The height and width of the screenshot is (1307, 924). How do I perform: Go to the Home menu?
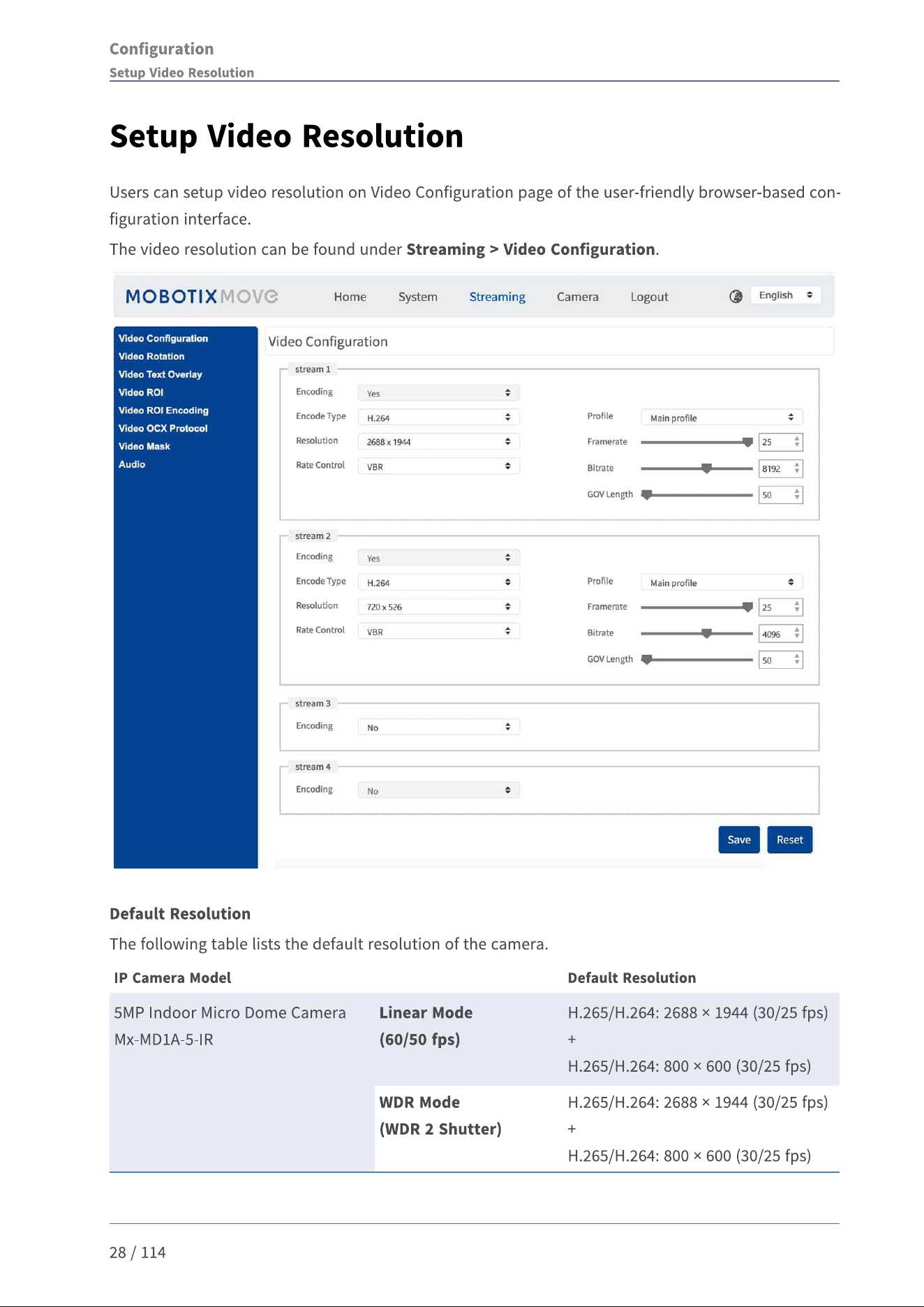(x=350, y=297)
